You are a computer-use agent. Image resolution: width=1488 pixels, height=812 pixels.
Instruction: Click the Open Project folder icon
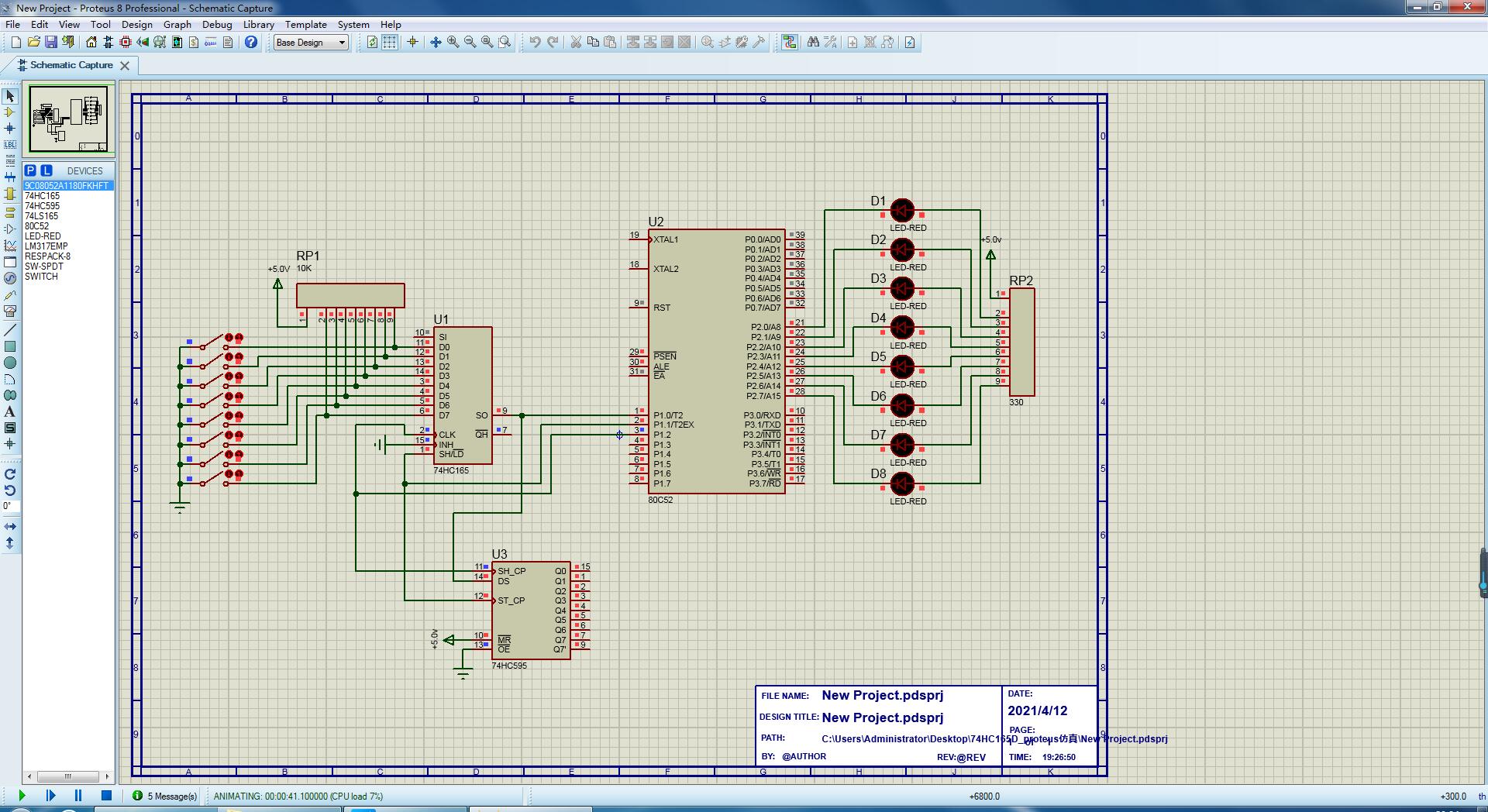click(33, 43)
